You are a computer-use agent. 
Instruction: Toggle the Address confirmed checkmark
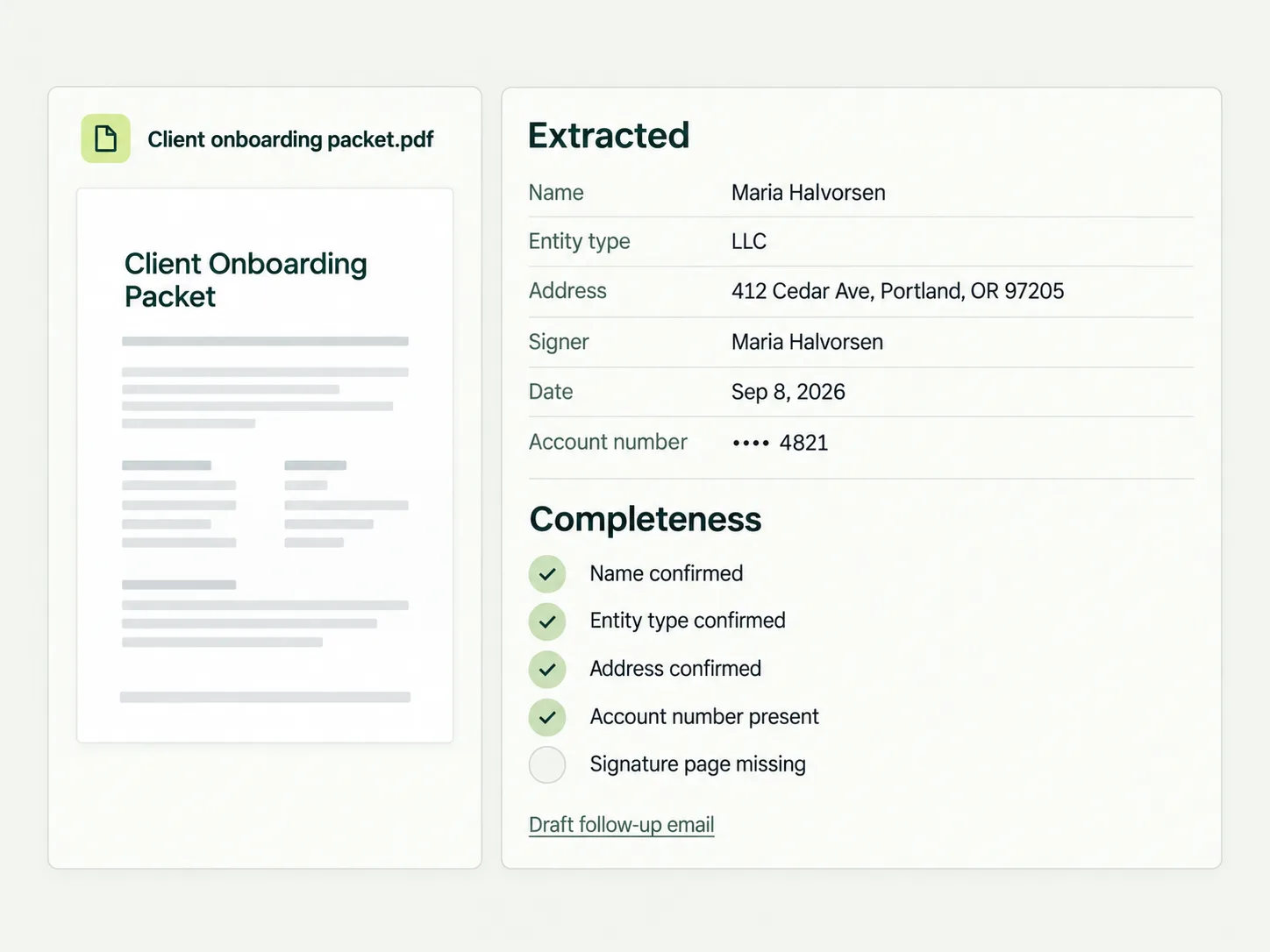(x=547, y=670)
